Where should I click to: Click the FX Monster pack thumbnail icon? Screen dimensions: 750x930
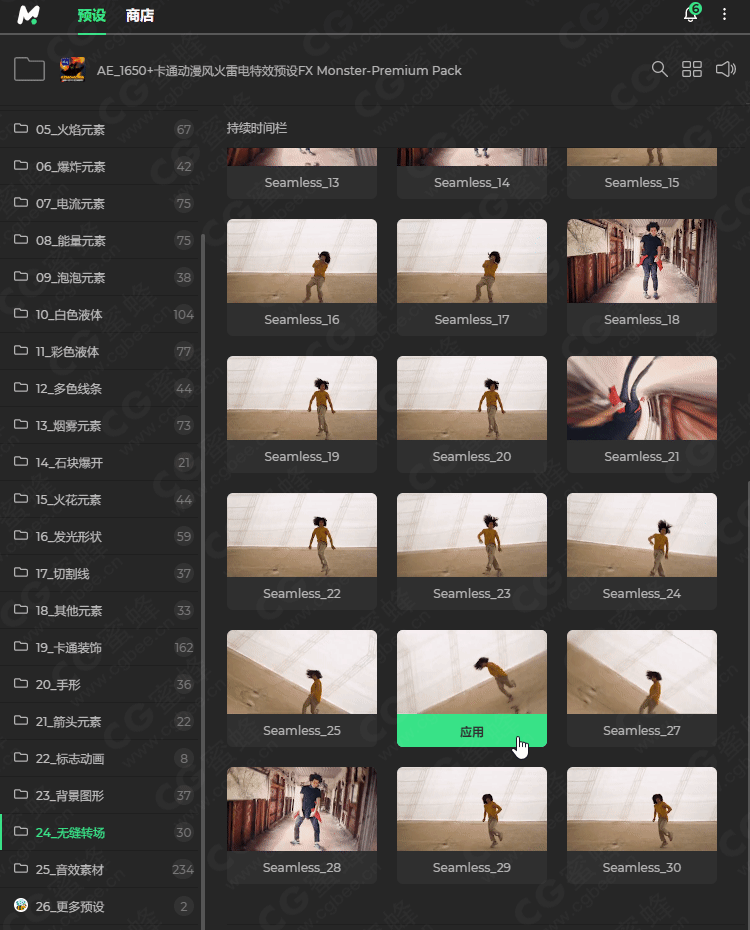(x=72, y=69)
